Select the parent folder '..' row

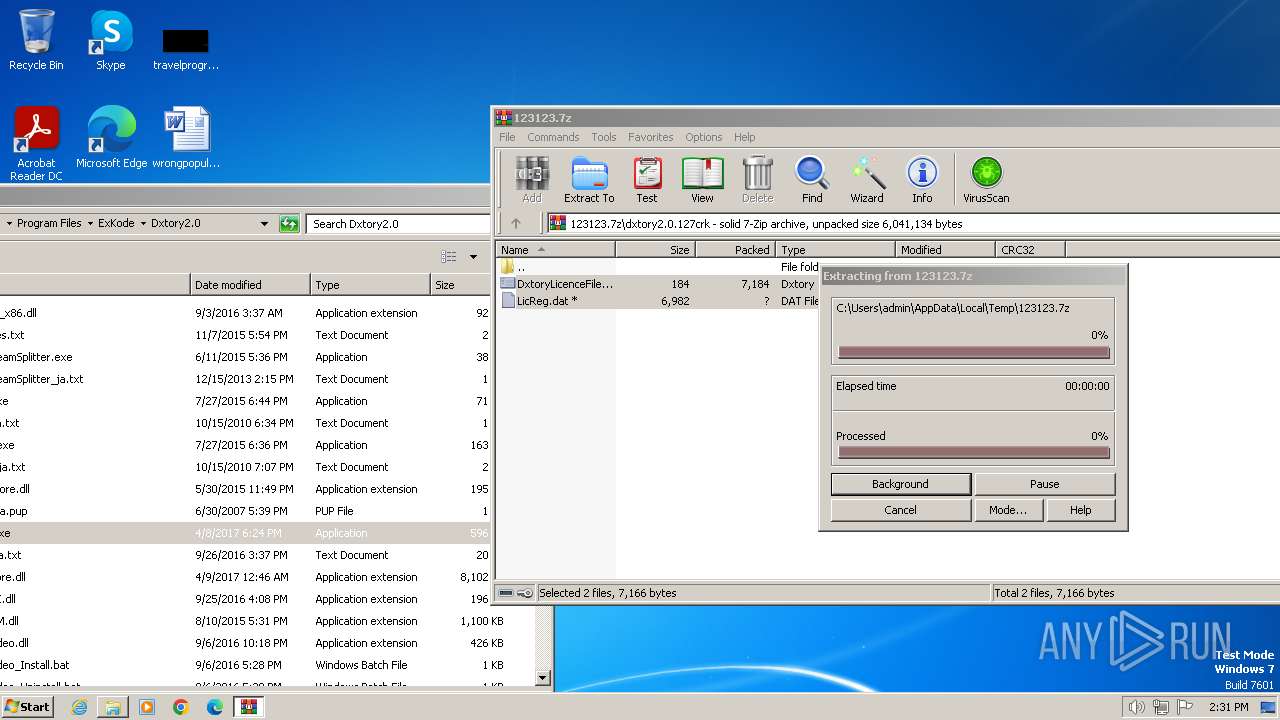click(658, 267)
